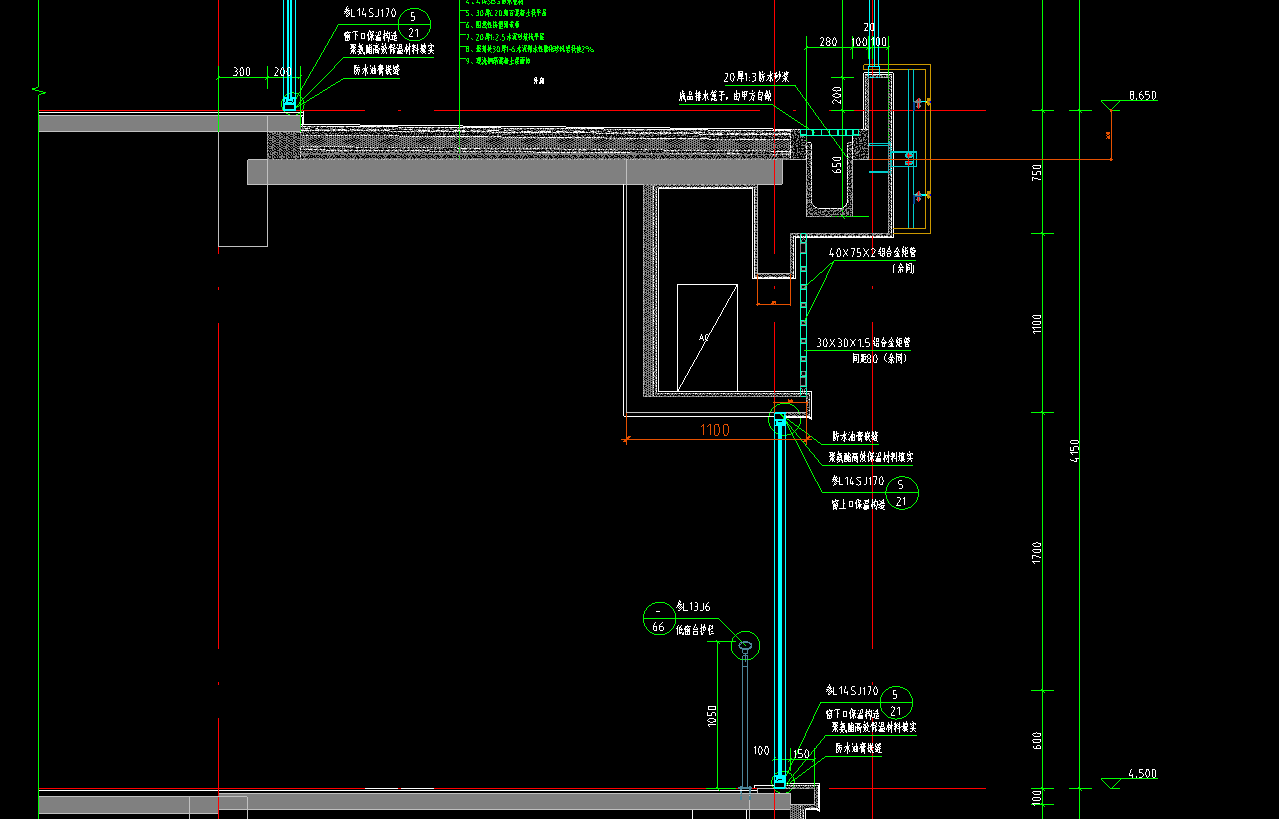Click the 650 gutter depth dimension
Image resolution: width=1279 pixels, height=819 pixels.
pyautogui.click(x=837, y=165)
